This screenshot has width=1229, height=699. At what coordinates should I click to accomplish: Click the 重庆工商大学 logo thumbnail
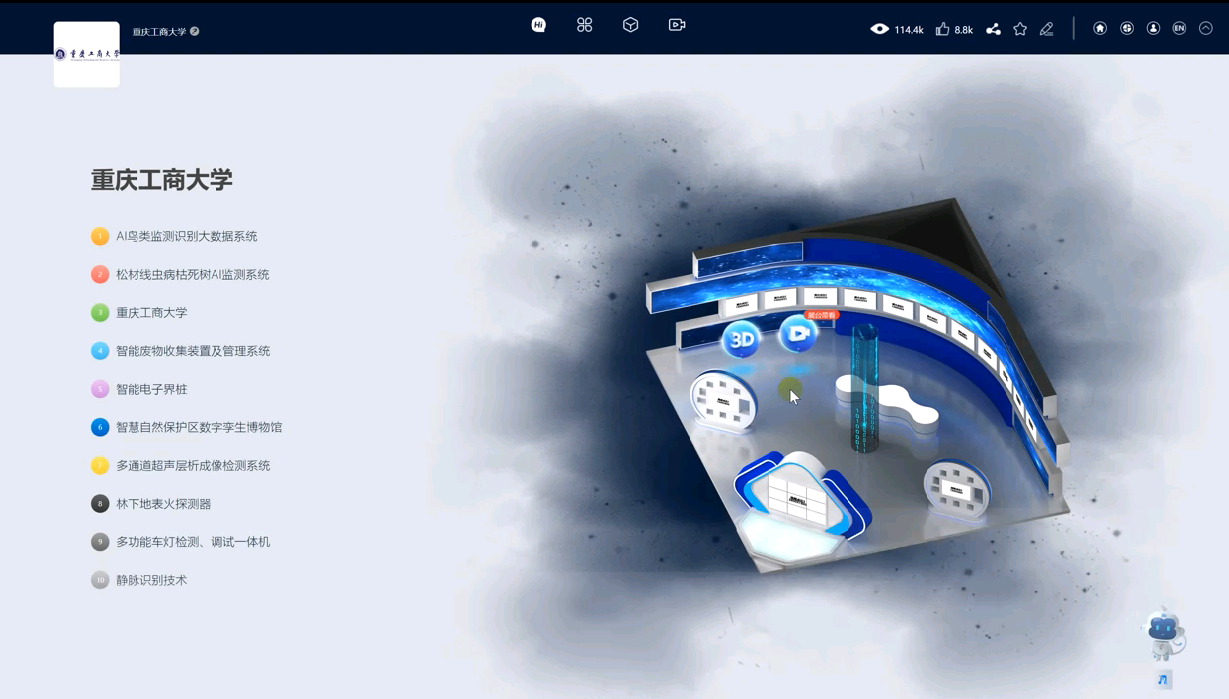click(x=87, y=54)
